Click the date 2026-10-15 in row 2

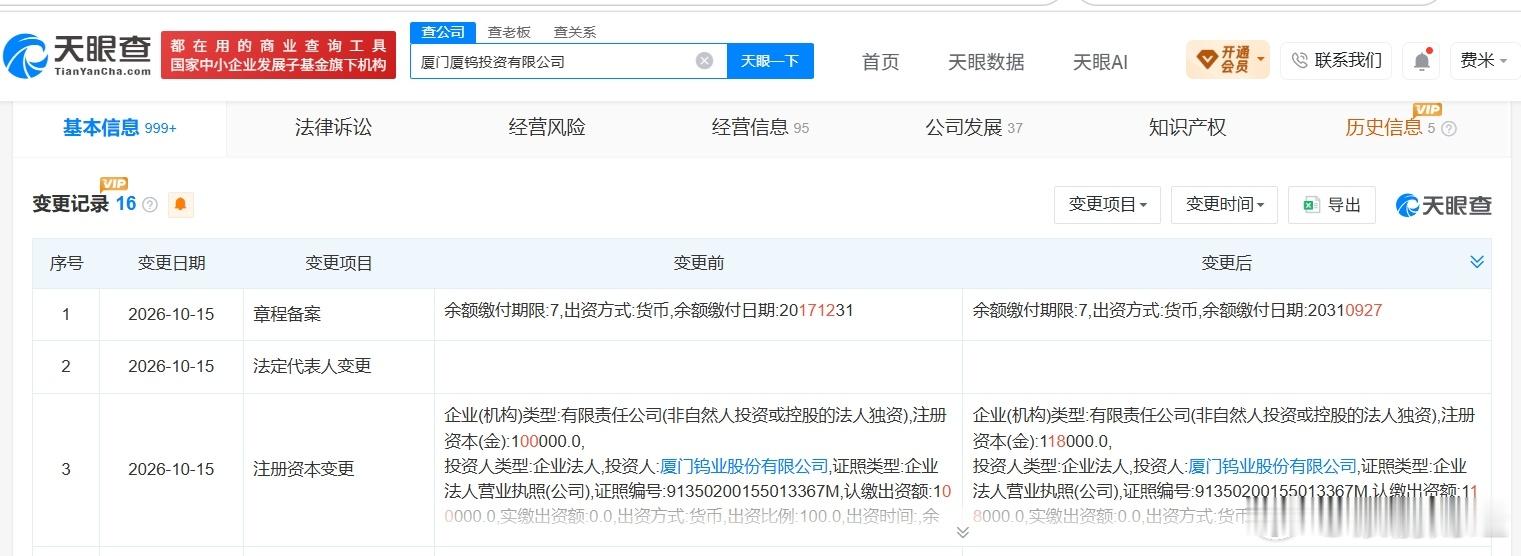tap(171, 366)
